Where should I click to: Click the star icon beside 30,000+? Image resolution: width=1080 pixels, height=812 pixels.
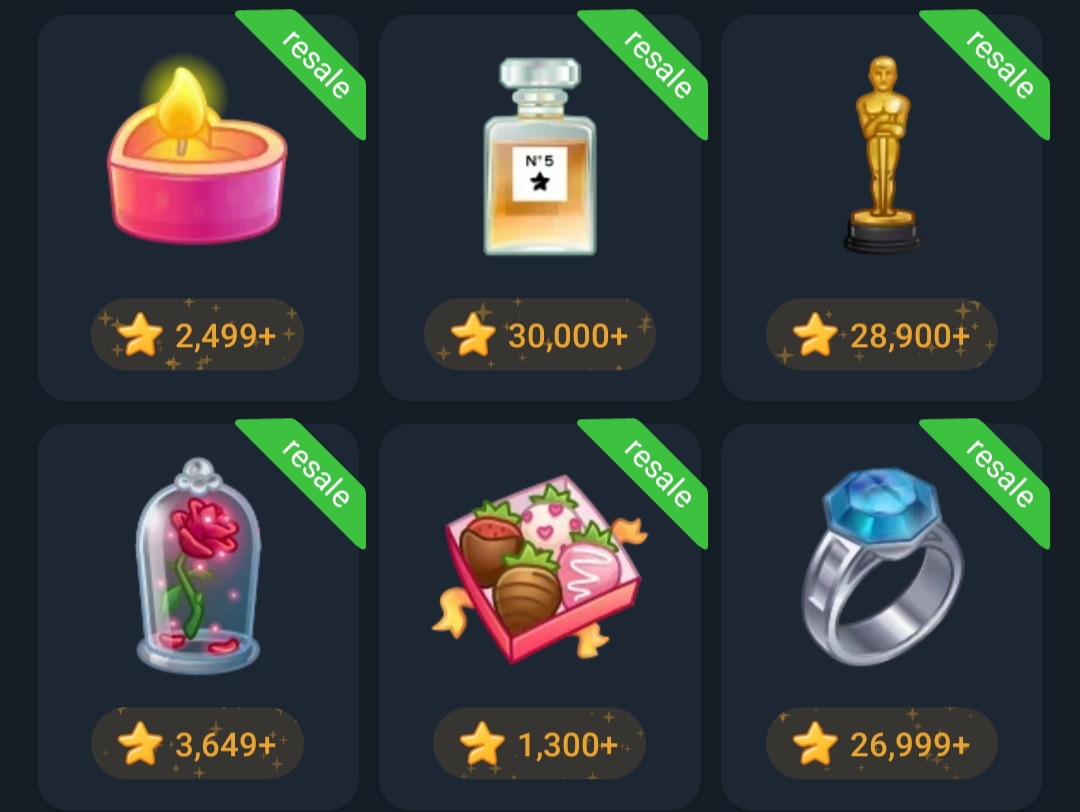[x=473, y=335]
